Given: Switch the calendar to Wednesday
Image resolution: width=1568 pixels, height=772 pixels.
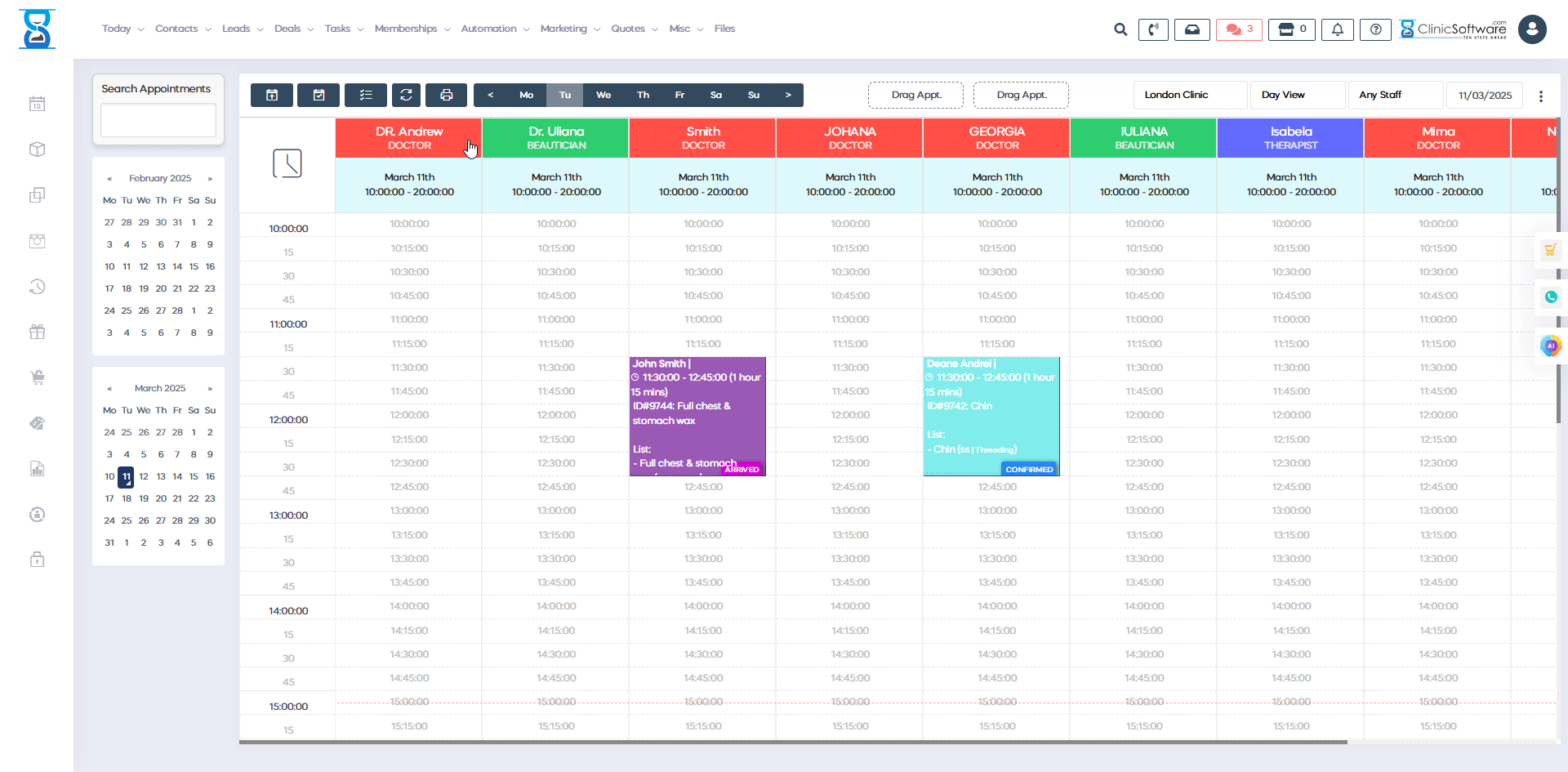Looking at the screenshot, I should [604, 95].
